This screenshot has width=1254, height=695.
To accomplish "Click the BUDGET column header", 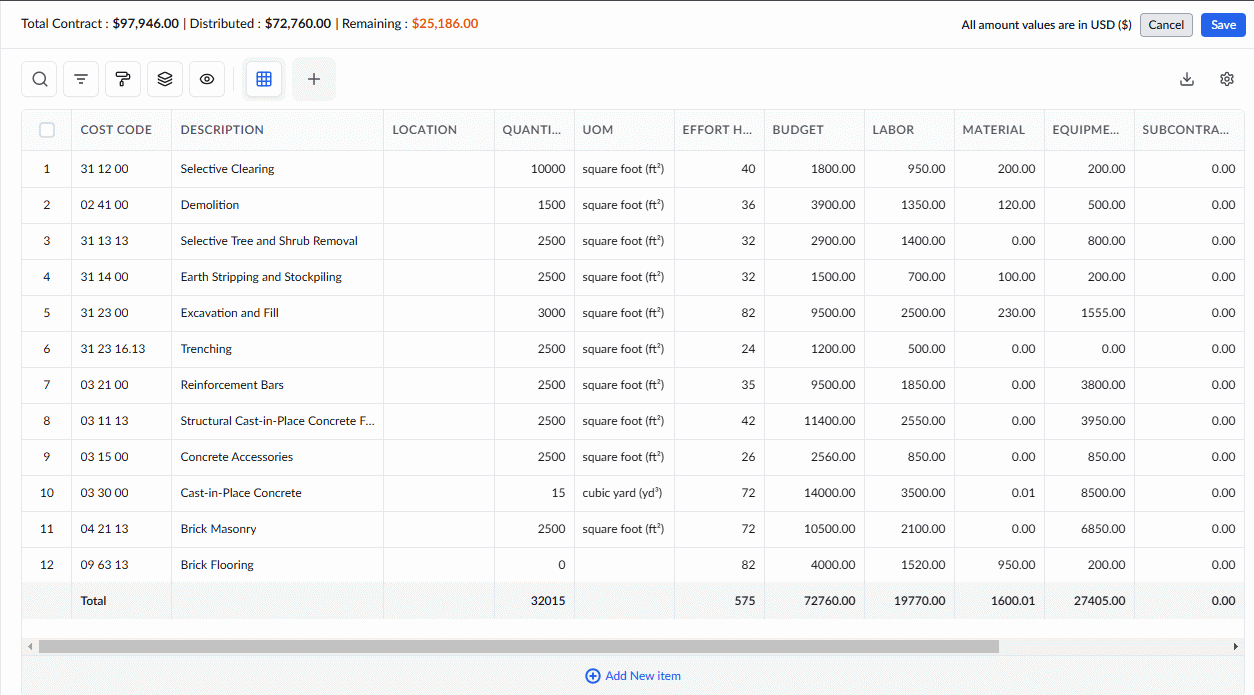I will point(798,130).
